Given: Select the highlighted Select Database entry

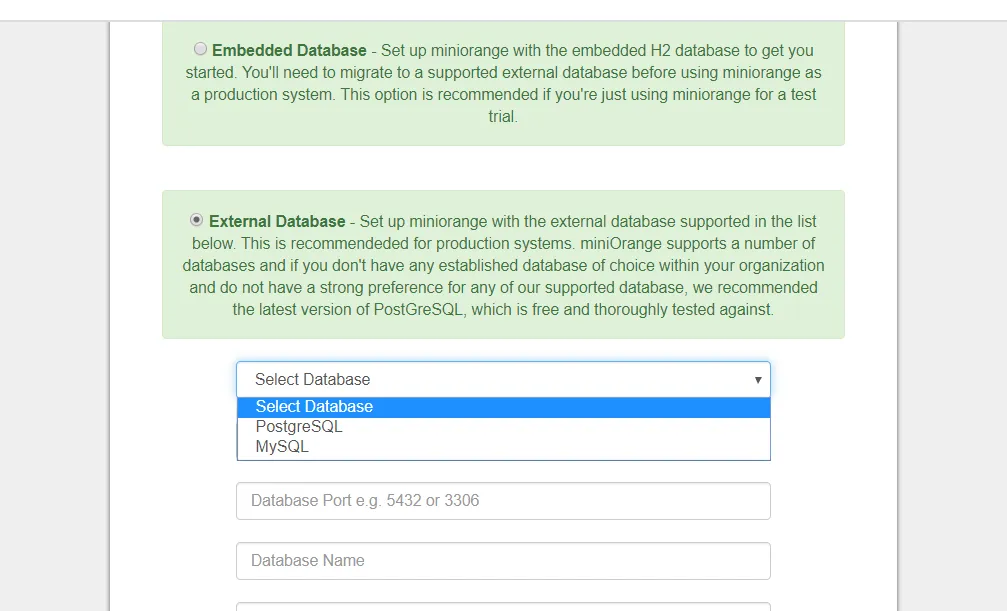Looking at the screenshot, I should (313, 406).
